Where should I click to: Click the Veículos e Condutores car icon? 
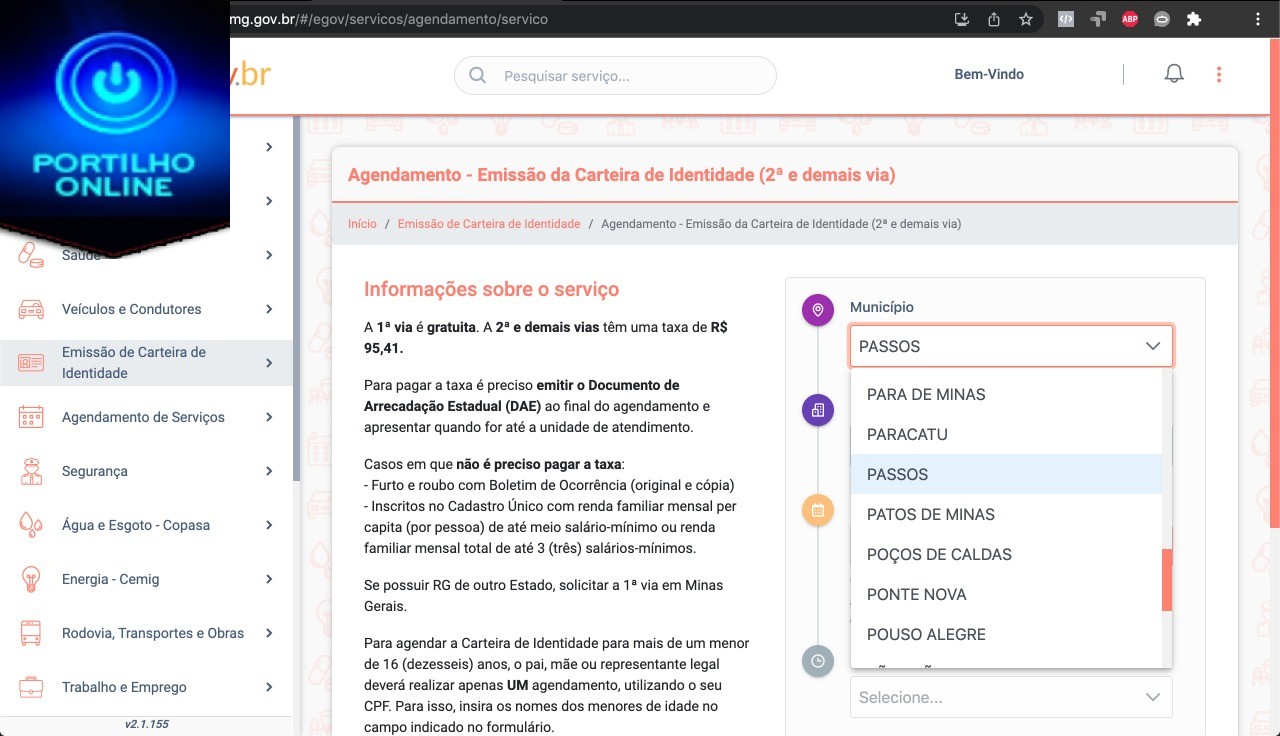[31, 310]
